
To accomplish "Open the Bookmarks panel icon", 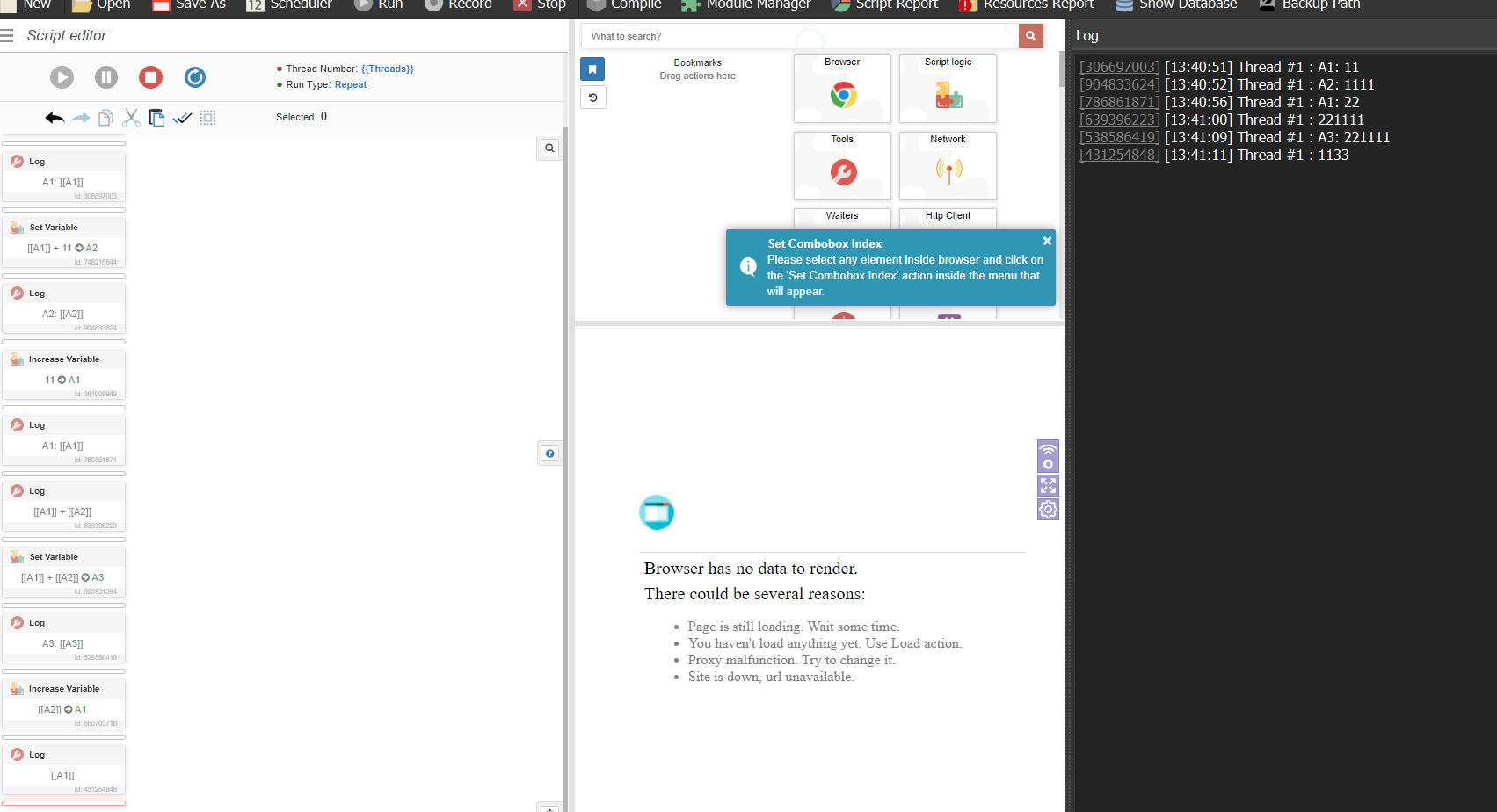I will 592,69.
